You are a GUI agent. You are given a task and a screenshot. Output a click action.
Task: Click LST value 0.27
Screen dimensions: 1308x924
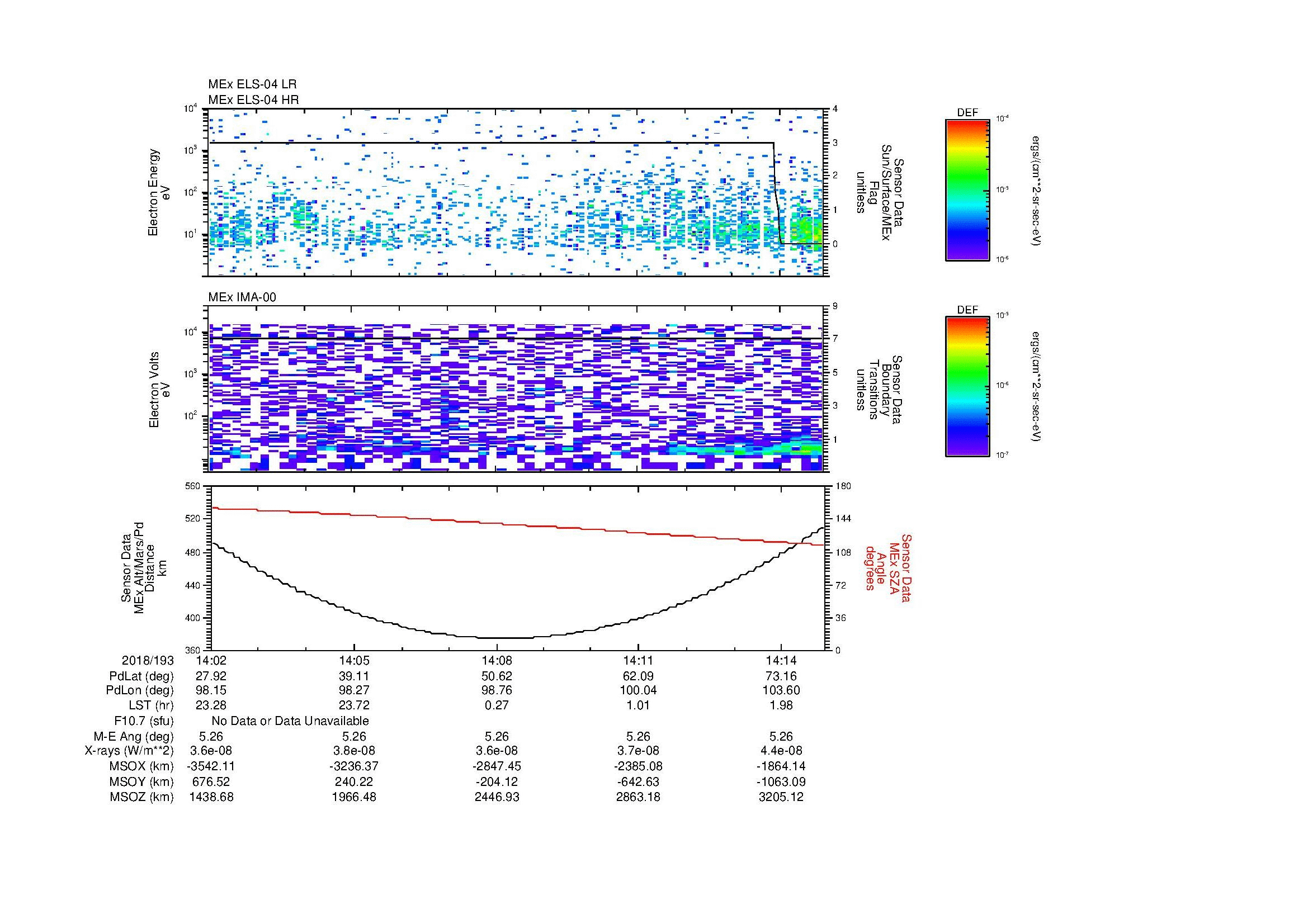pos(497,705)
